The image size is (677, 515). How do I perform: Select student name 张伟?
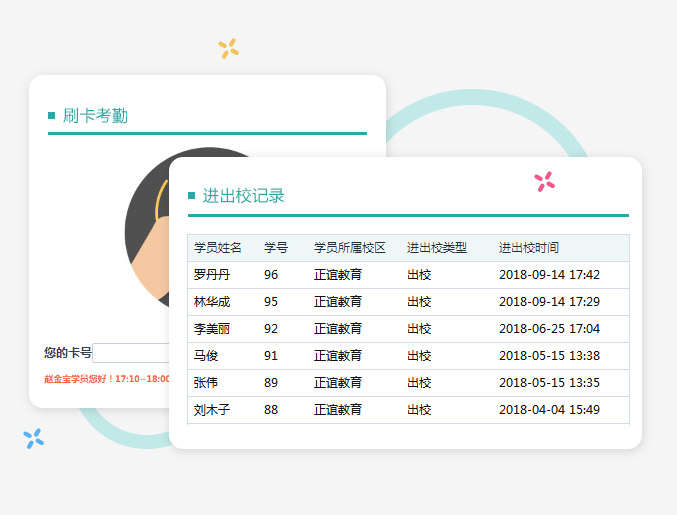(206, 382)
